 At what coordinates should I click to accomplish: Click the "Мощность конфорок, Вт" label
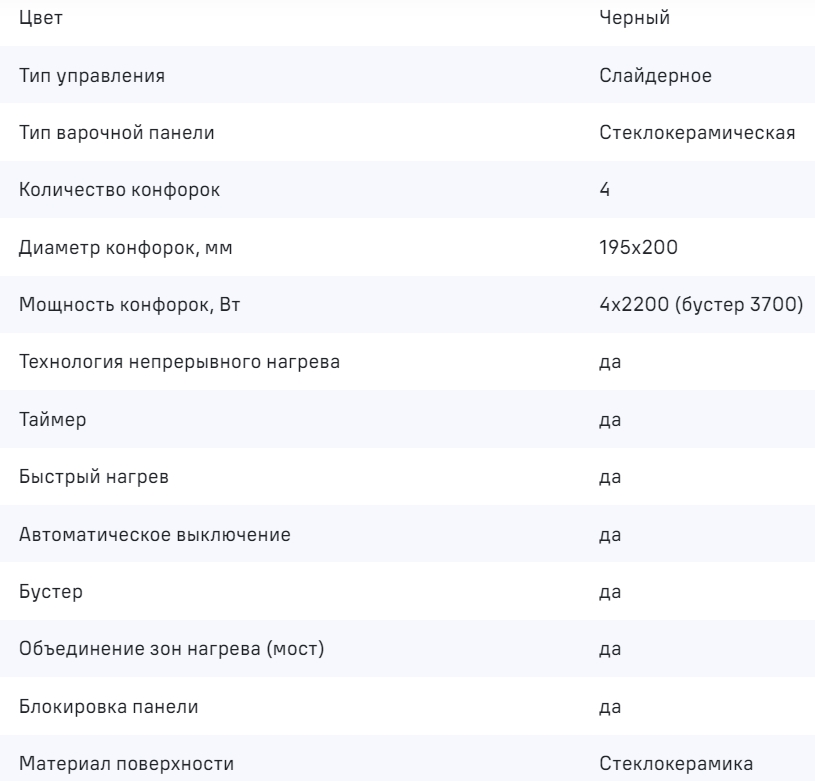coord(111,305)
